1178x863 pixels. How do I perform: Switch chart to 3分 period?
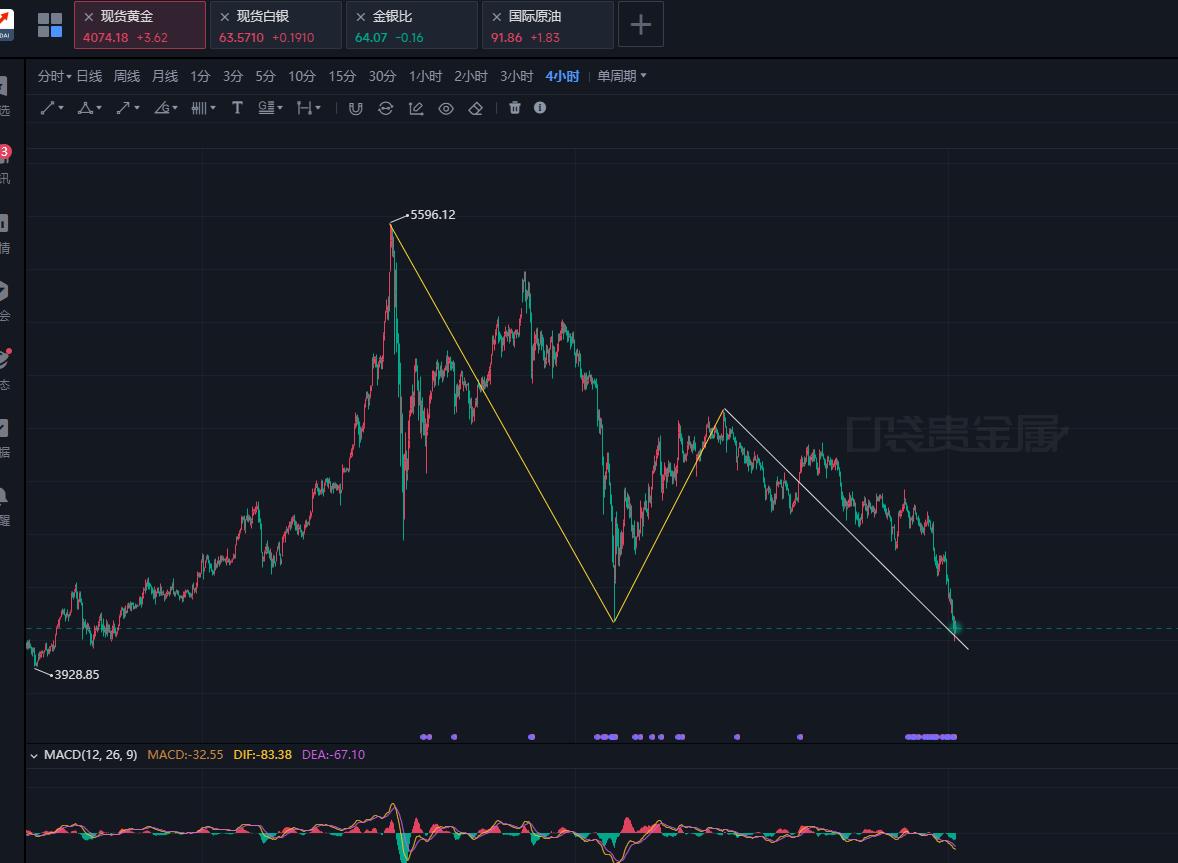(x=233, y=76)
